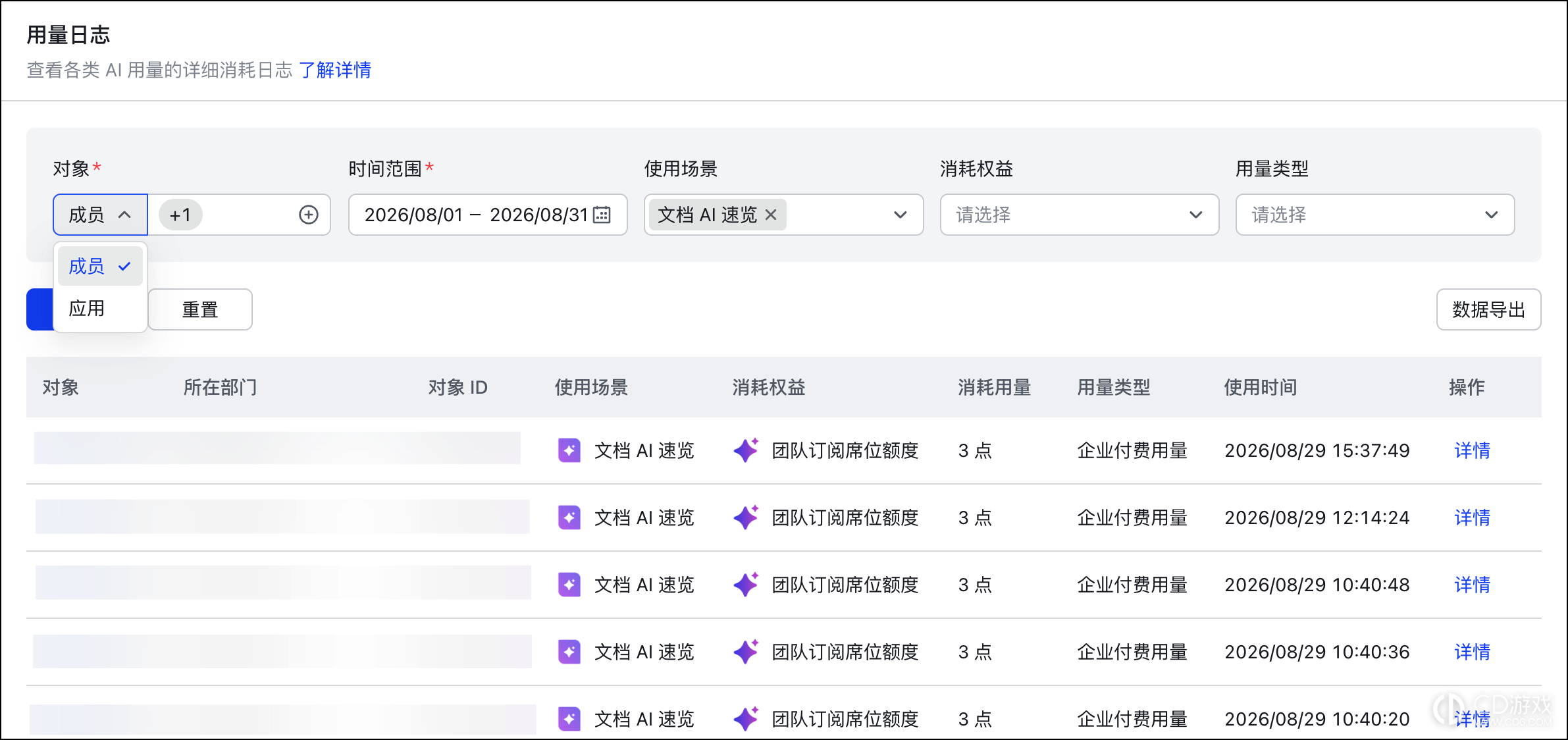Open the 了解详情 link
Screen dimensions: 1568x740
pos(335,70)
